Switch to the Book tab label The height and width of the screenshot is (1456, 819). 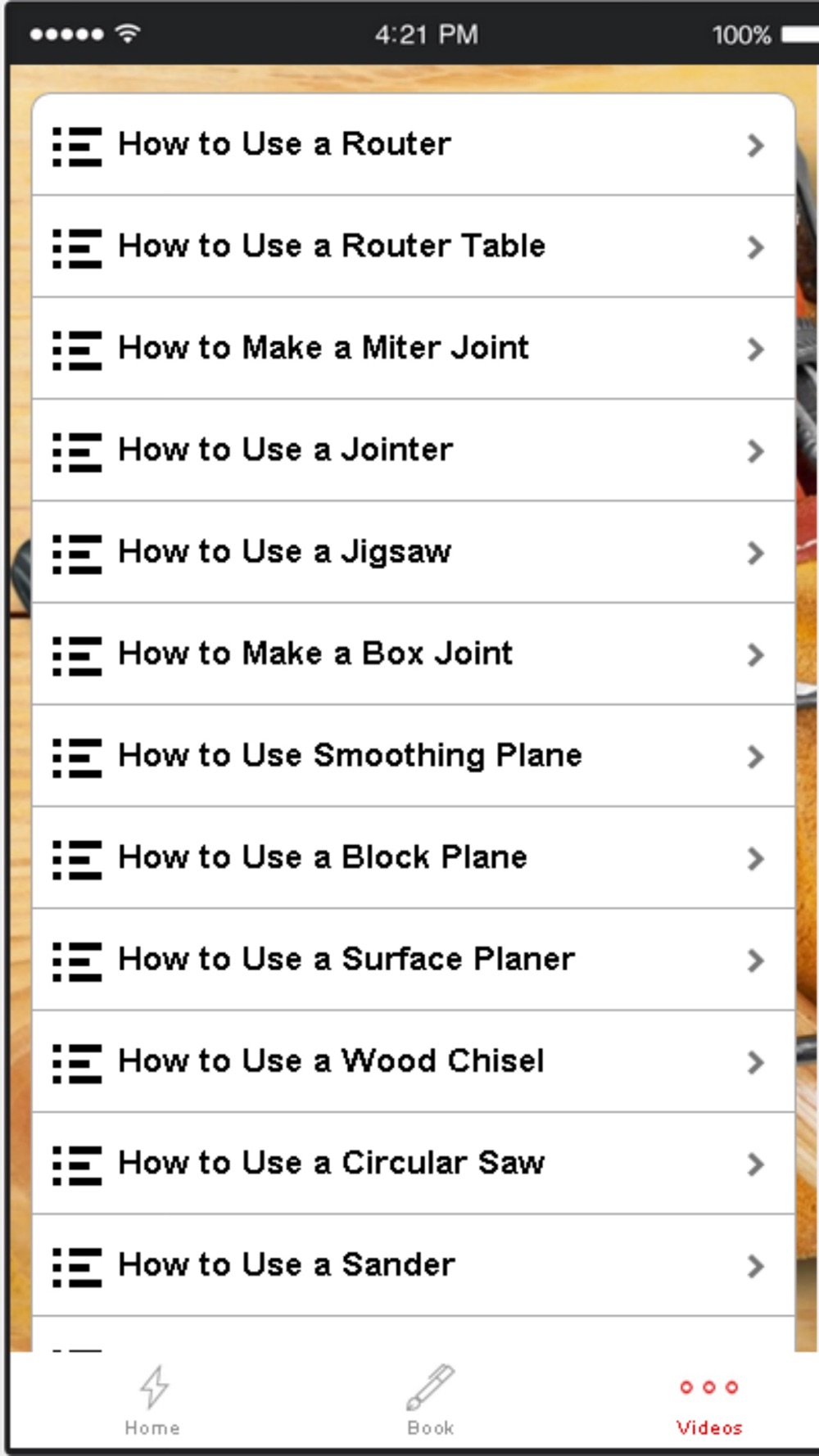(431, 1428)
